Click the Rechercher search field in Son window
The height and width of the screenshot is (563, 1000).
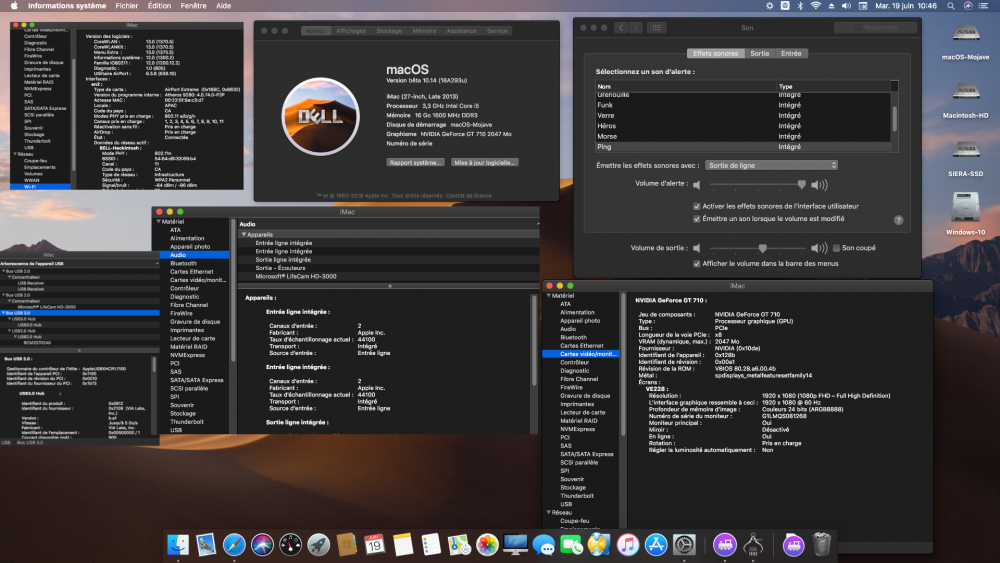click(x=876, y=27)
